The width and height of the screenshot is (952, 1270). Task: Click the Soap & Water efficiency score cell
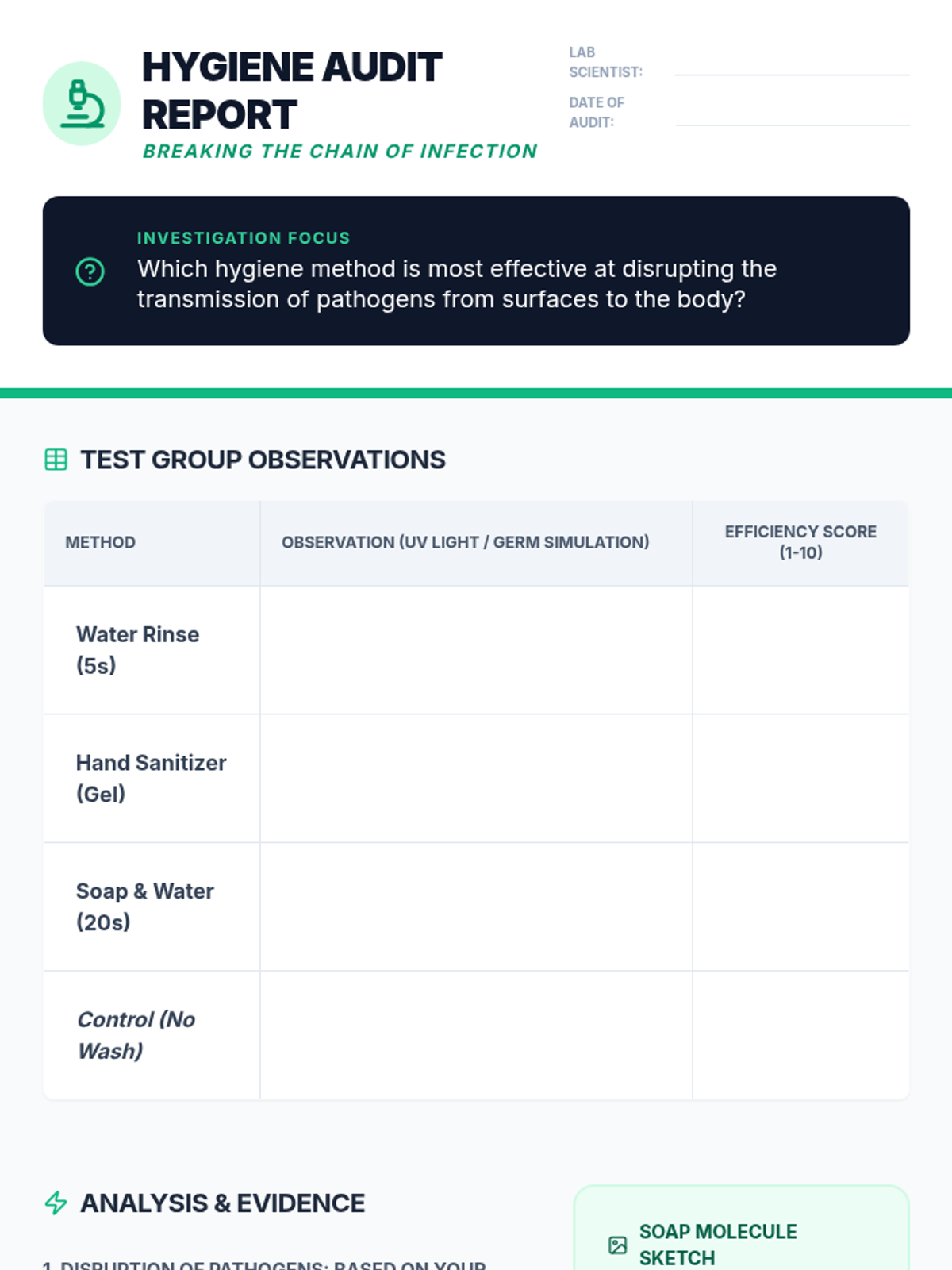coord(800,907)
